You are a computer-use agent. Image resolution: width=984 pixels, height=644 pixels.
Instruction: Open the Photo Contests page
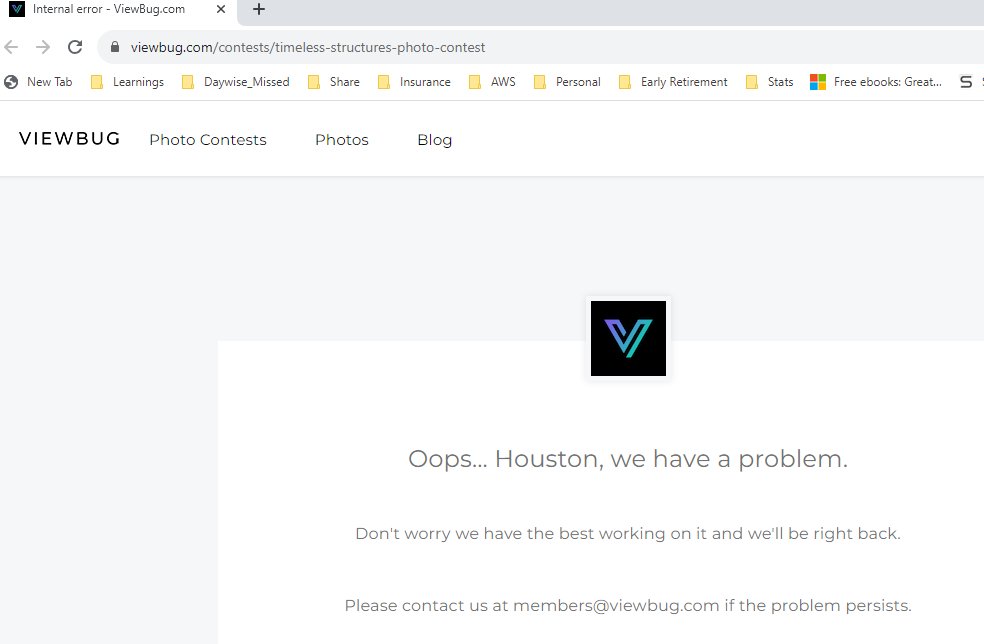[207, 139]
